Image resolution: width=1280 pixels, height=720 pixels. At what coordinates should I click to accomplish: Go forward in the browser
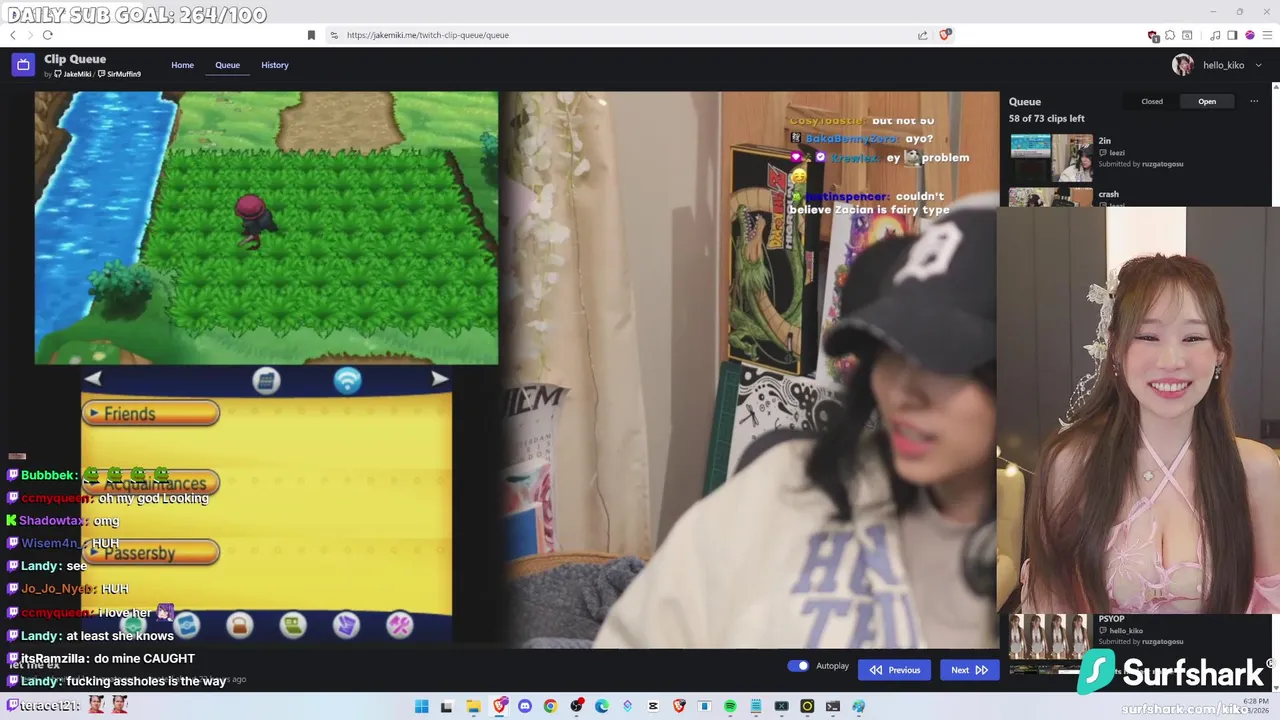[30, 35]
